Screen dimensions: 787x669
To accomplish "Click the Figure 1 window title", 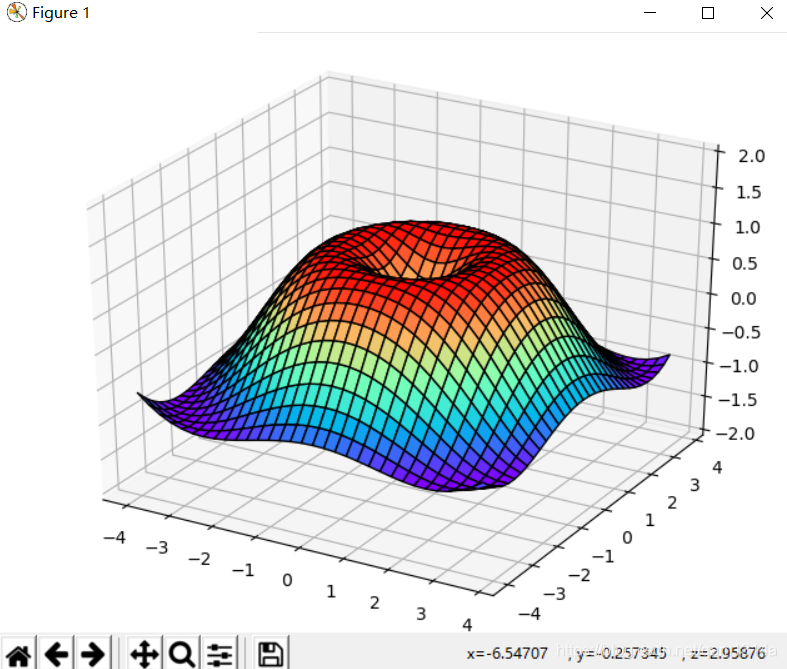I will (x=61, y=13).
